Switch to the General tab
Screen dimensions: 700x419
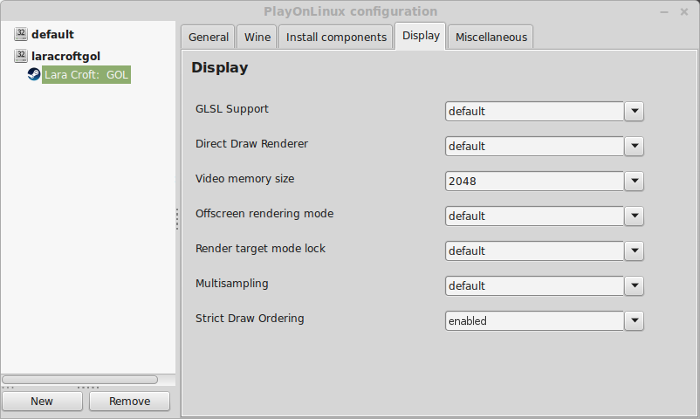[x=208, y=37]
